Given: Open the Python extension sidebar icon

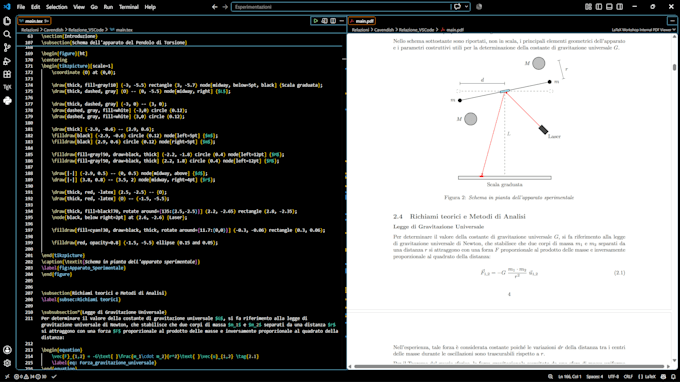Looking at the screenshot, I should (x=7, y=101).
